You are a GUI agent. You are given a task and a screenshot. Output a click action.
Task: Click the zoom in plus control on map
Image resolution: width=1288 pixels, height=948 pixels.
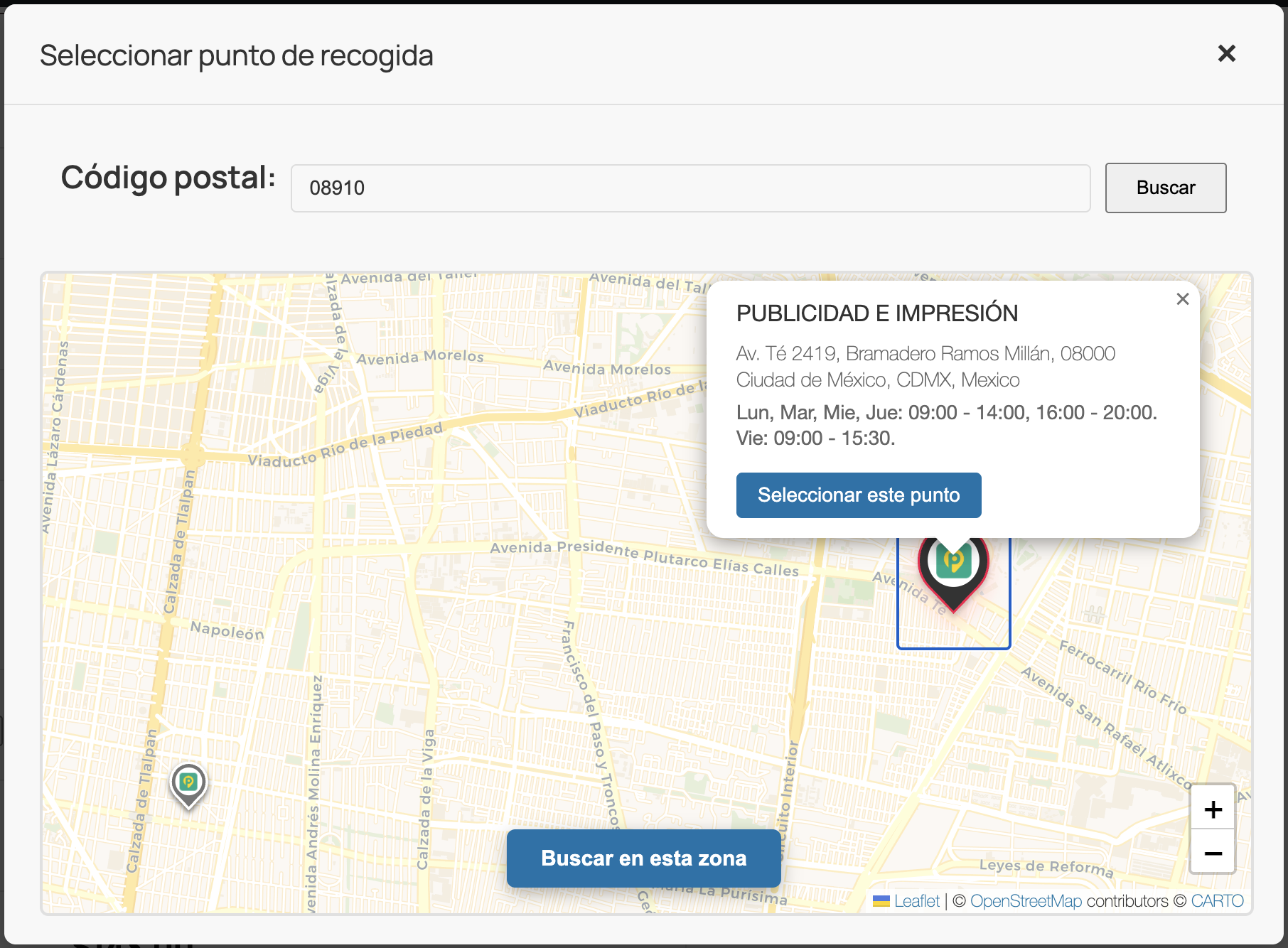point(1212,808)
